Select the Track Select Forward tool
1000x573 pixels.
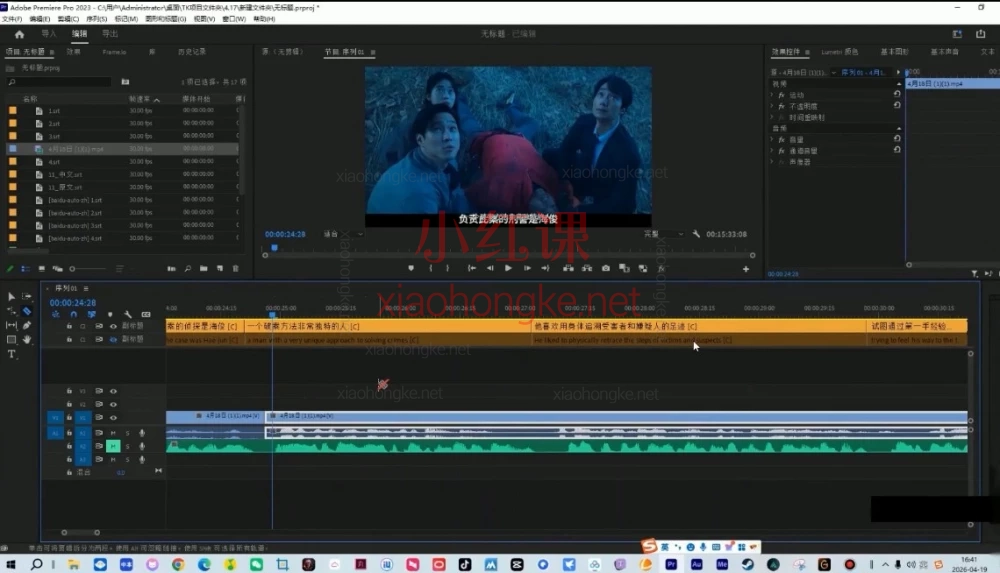[x=26, y=297]
